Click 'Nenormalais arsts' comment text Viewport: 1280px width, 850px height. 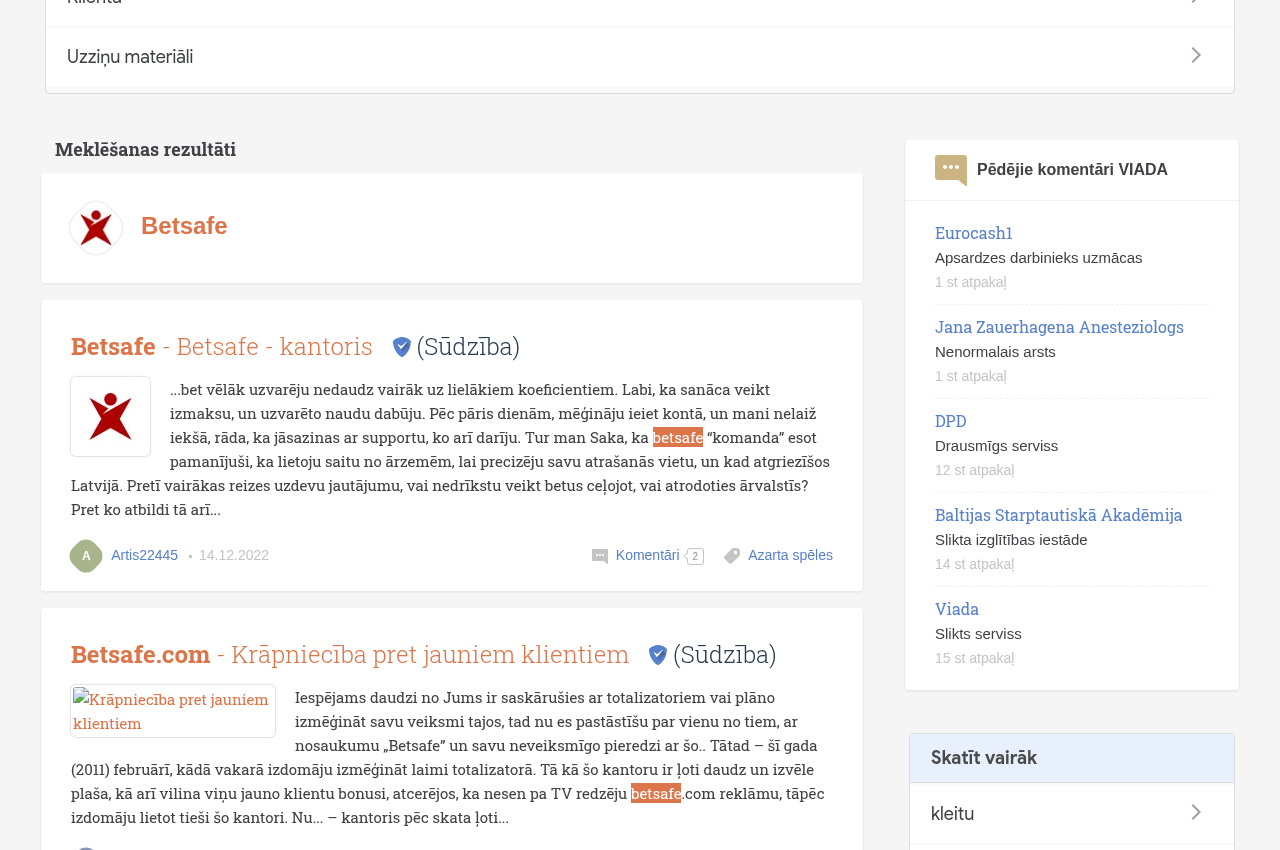(995, 352)
